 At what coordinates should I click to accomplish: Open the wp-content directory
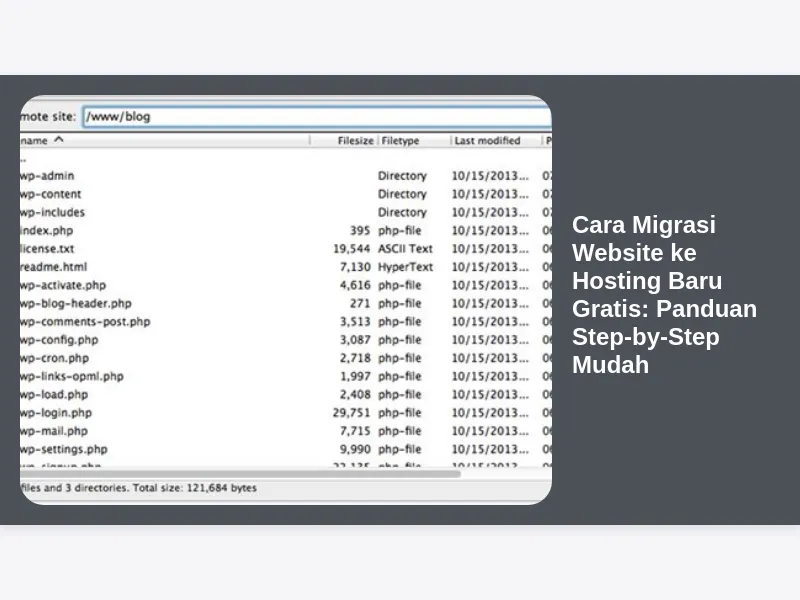click(x=51, y=194)
